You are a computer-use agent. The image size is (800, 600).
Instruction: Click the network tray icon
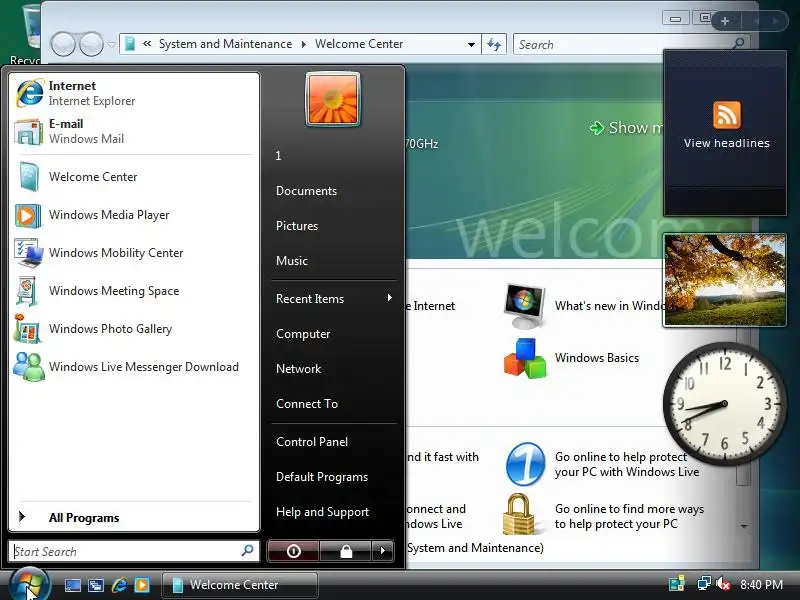[x=704, y=583]
